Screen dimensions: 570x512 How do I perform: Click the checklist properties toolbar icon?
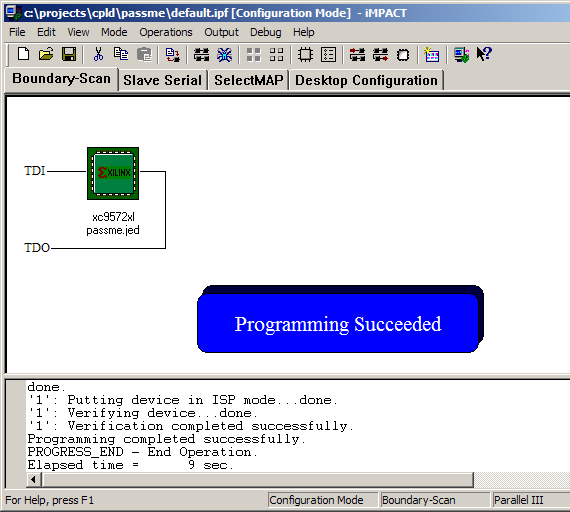point(328,55)
